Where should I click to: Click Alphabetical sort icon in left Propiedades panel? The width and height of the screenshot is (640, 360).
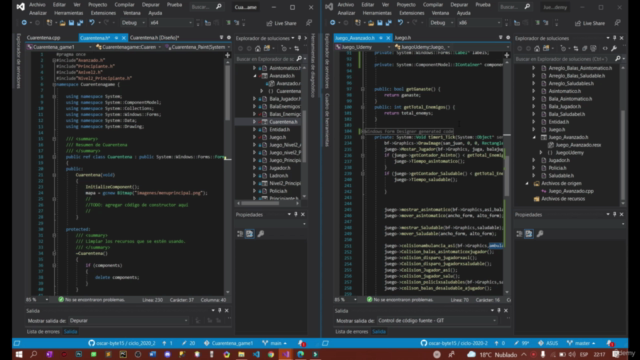[249, 234]
